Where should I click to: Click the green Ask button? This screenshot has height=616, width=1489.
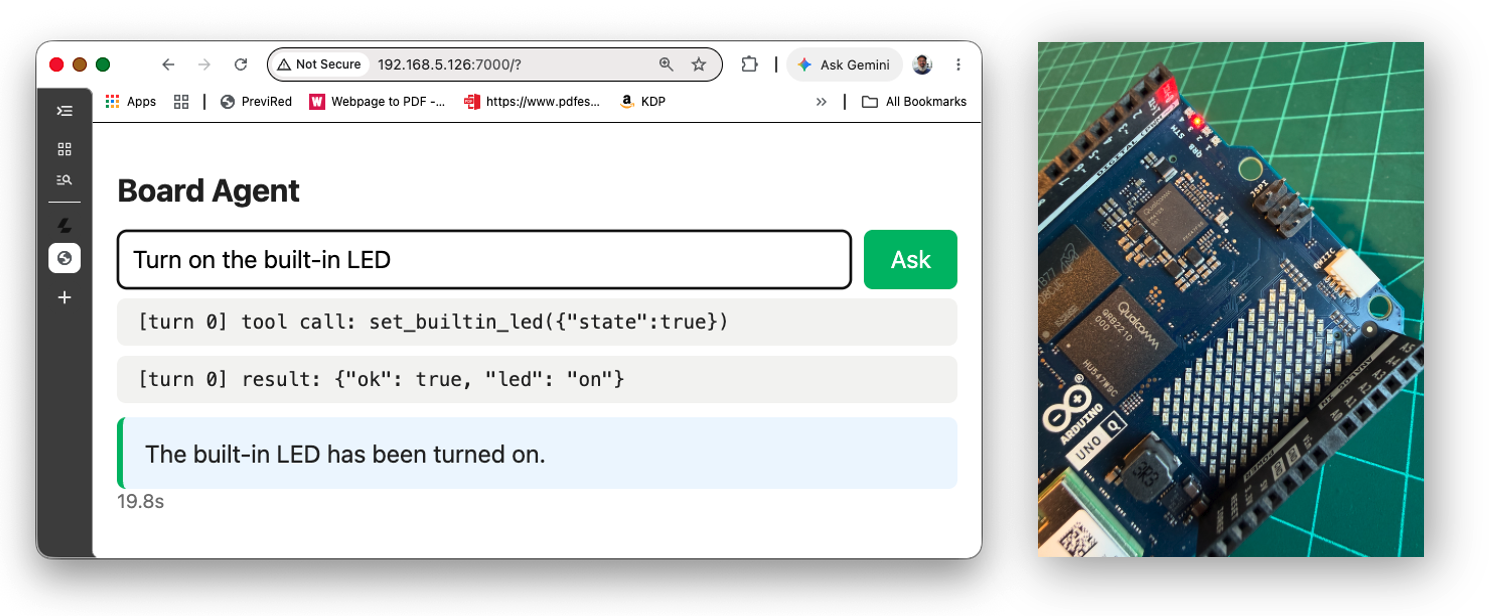(x=910, y=260)
